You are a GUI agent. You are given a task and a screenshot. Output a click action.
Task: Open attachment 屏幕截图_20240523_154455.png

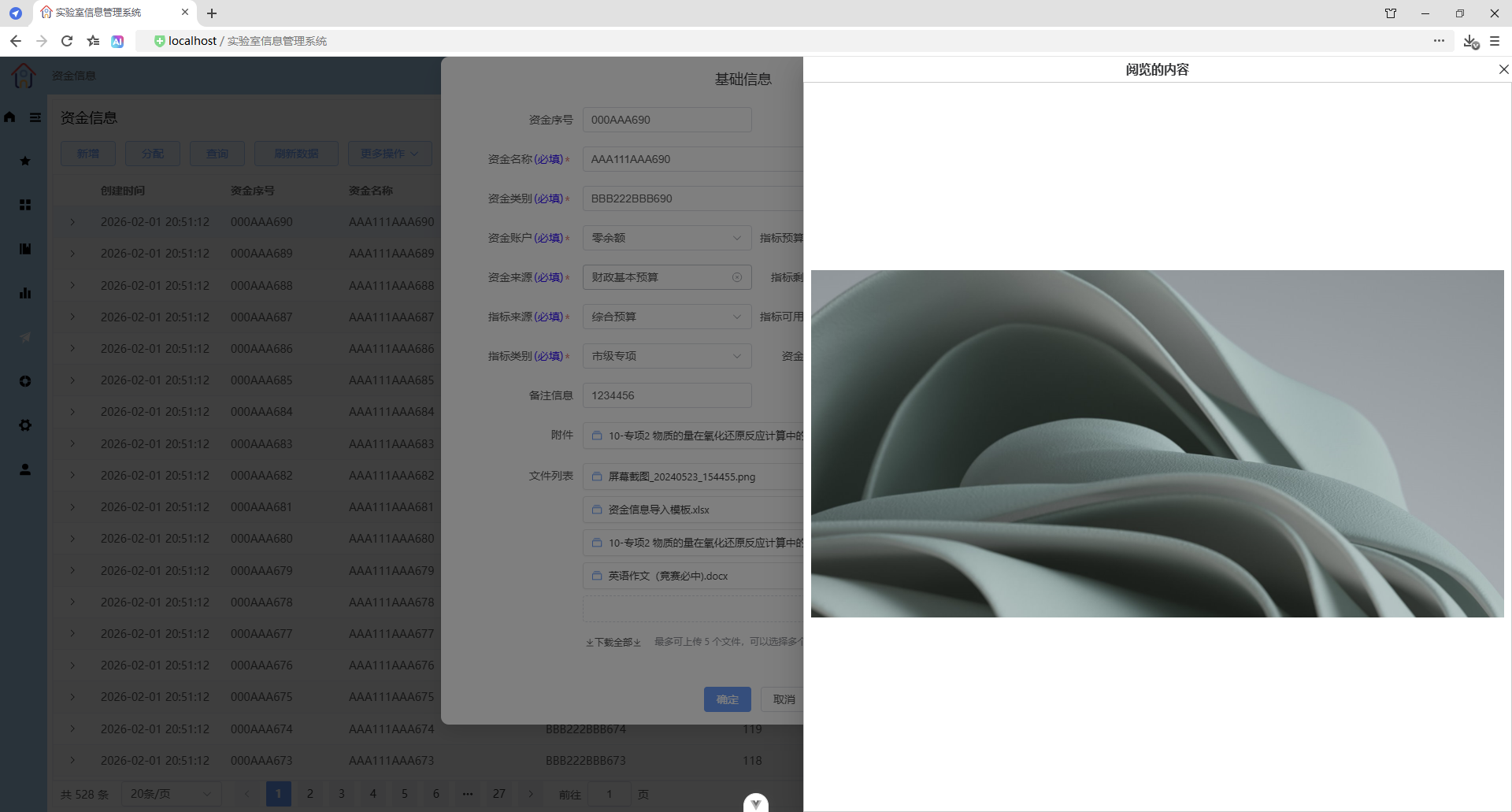tap(681, 476)
